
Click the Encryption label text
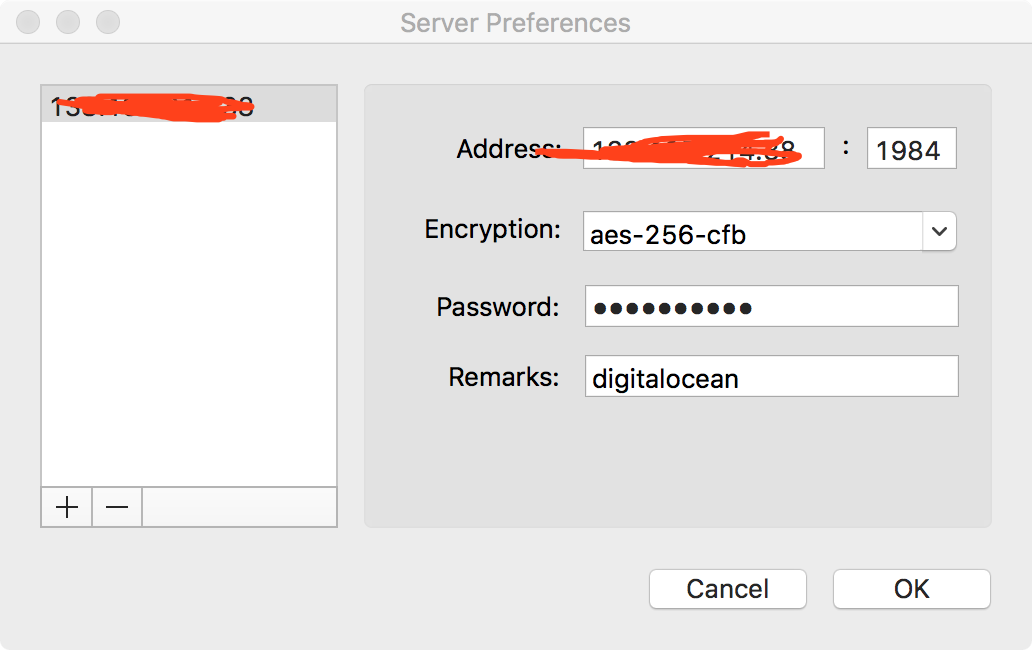click(492, 230)
